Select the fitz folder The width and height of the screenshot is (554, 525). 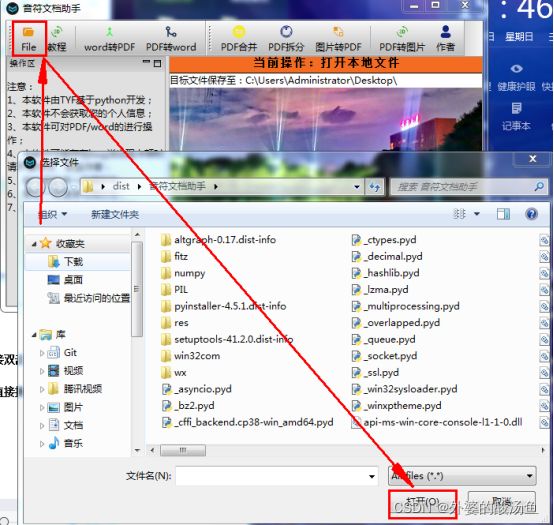click(175, 256)
